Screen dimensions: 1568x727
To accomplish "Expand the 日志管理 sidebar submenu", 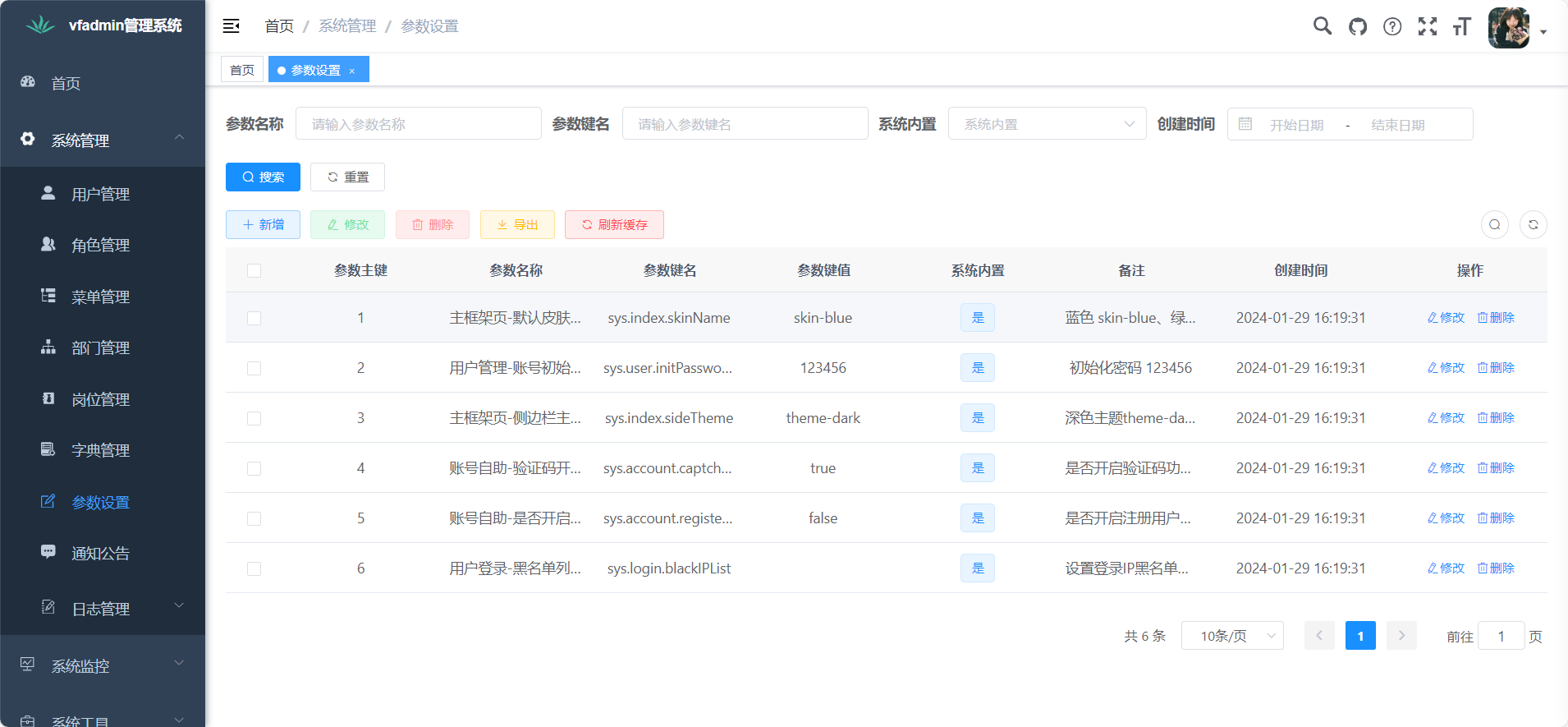I will coord(103,609).
